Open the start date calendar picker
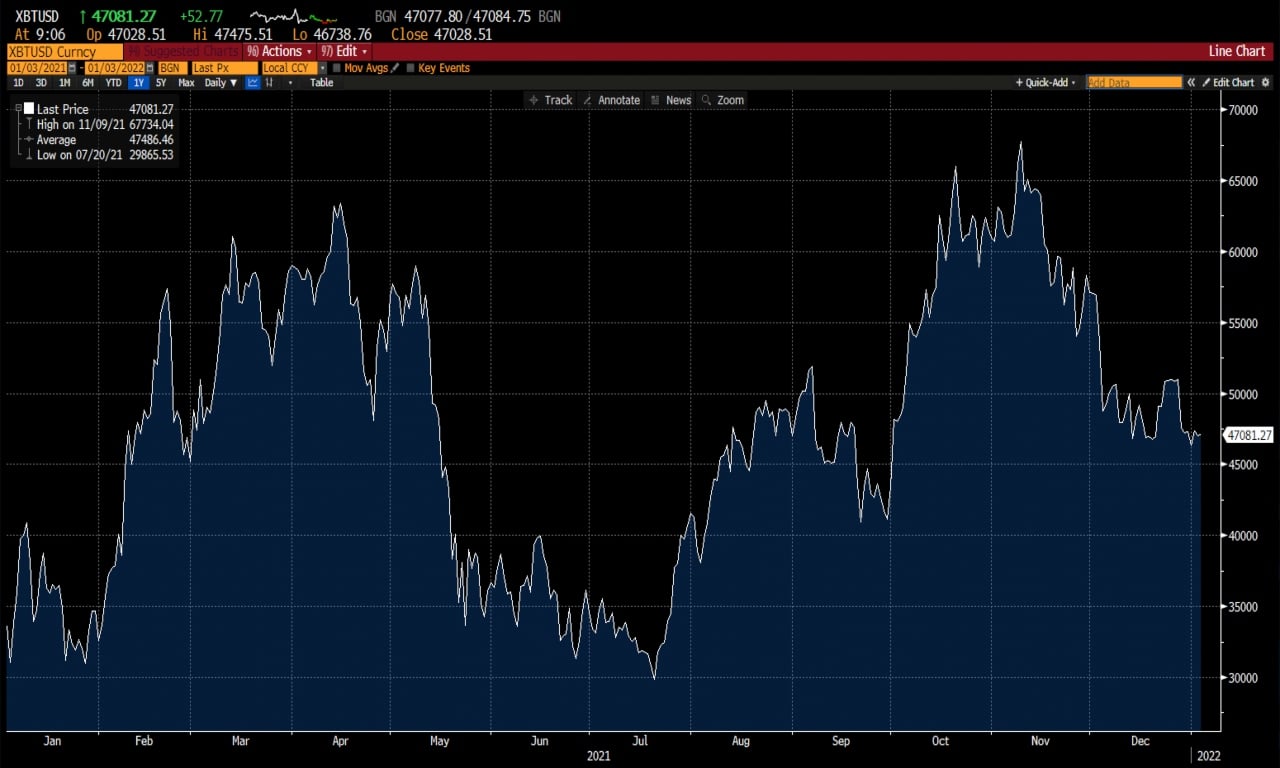Screen dimensions: 1280x768 [71, 68]
